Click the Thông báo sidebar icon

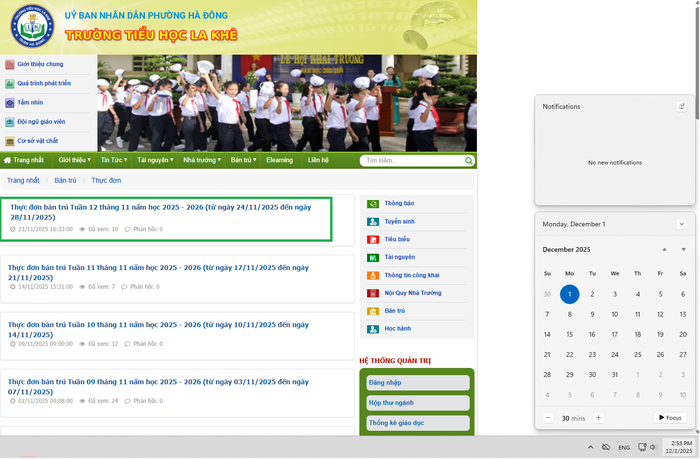373,203
